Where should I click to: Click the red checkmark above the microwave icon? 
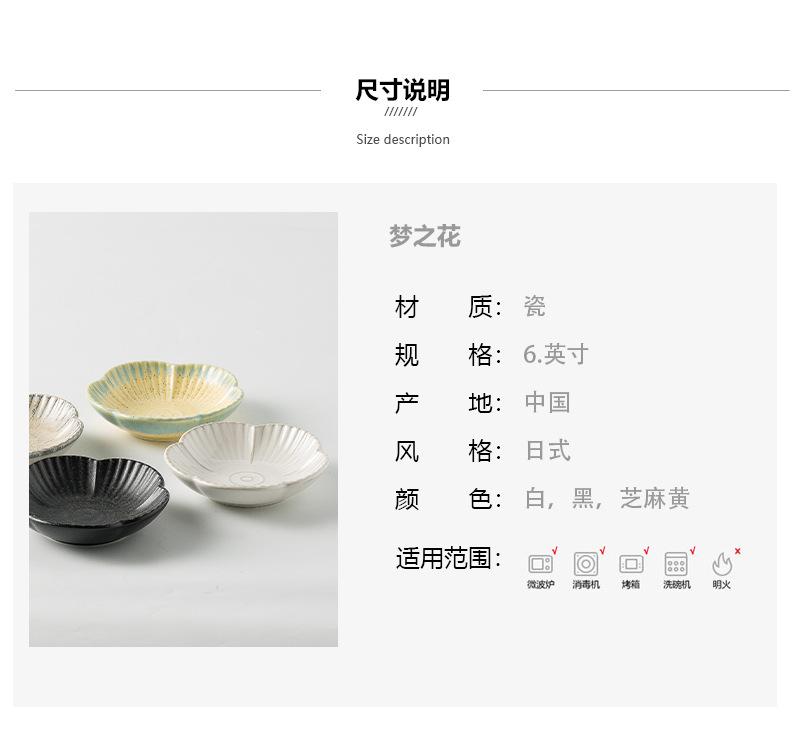pyautogui.click(x=555, y=551)
